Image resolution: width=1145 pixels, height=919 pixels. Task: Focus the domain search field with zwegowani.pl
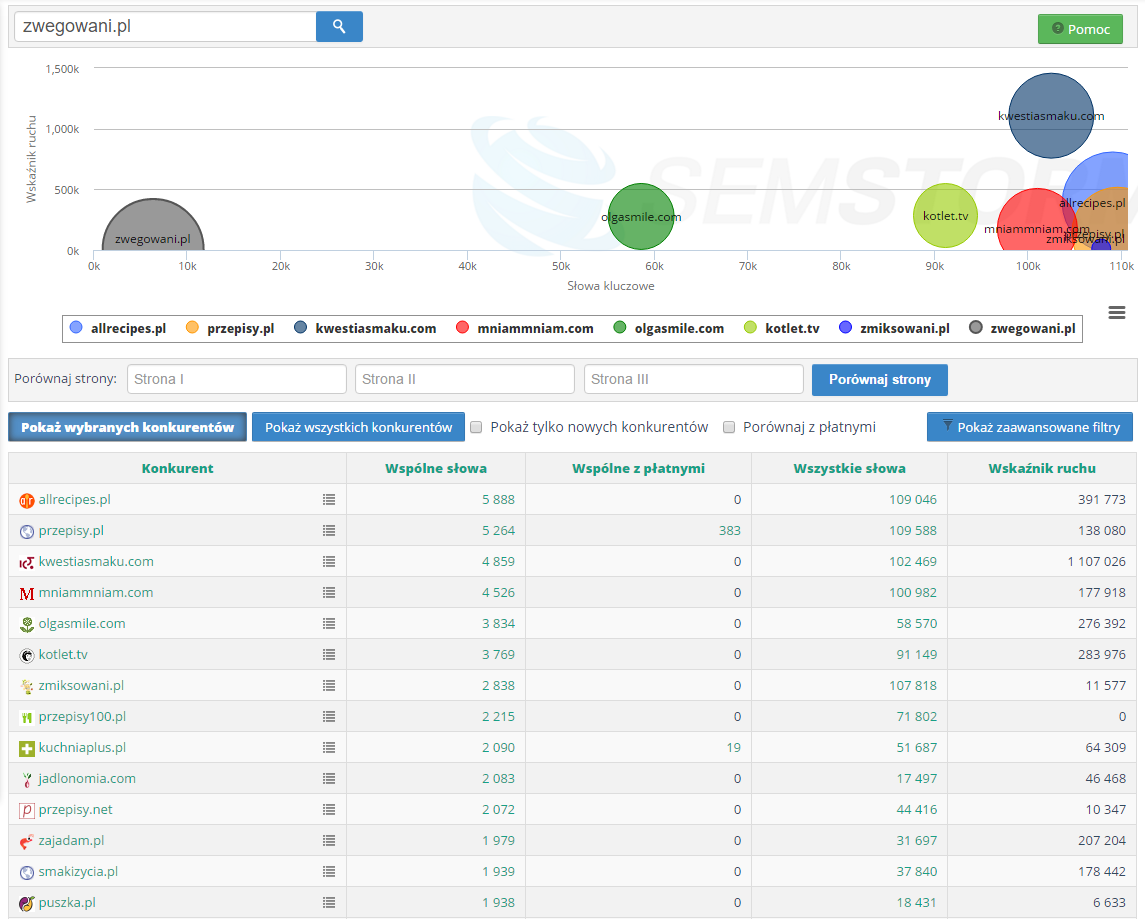(165, 26)
